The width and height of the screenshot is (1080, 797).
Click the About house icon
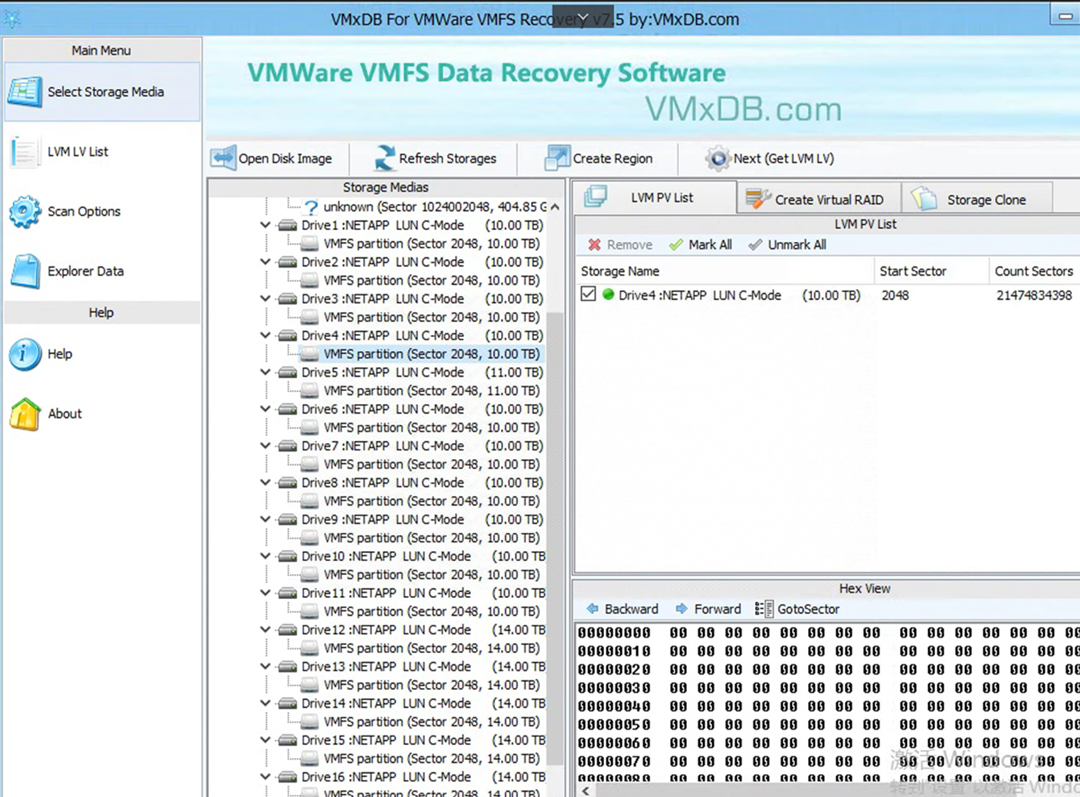tap(25, 414)
